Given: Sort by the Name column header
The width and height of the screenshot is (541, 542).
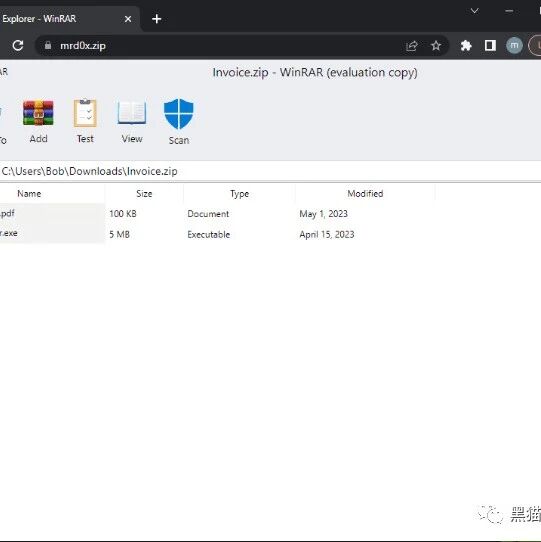Looking at the screenshot, I should (x=29, y=194).
